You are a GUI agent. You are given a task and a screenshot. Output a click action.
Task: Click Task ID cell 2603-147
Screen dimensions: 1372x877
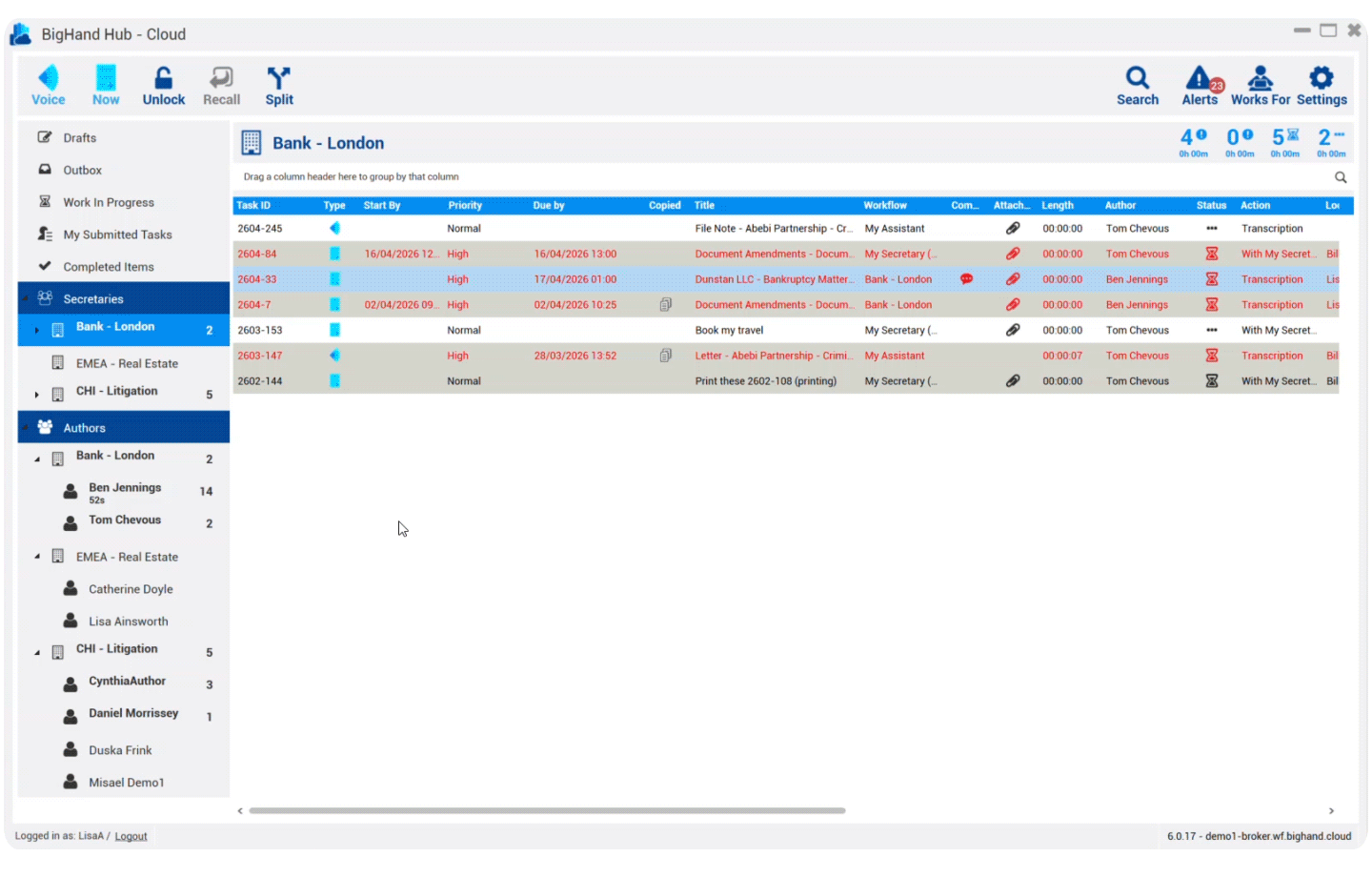[x=259, y=356]
